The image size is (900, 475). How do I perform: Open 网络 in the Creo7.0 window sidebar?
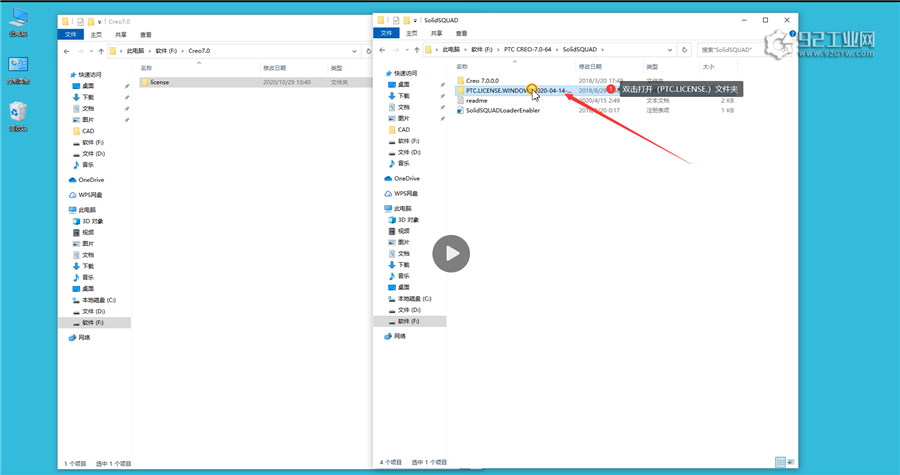(x=80, y=337)
